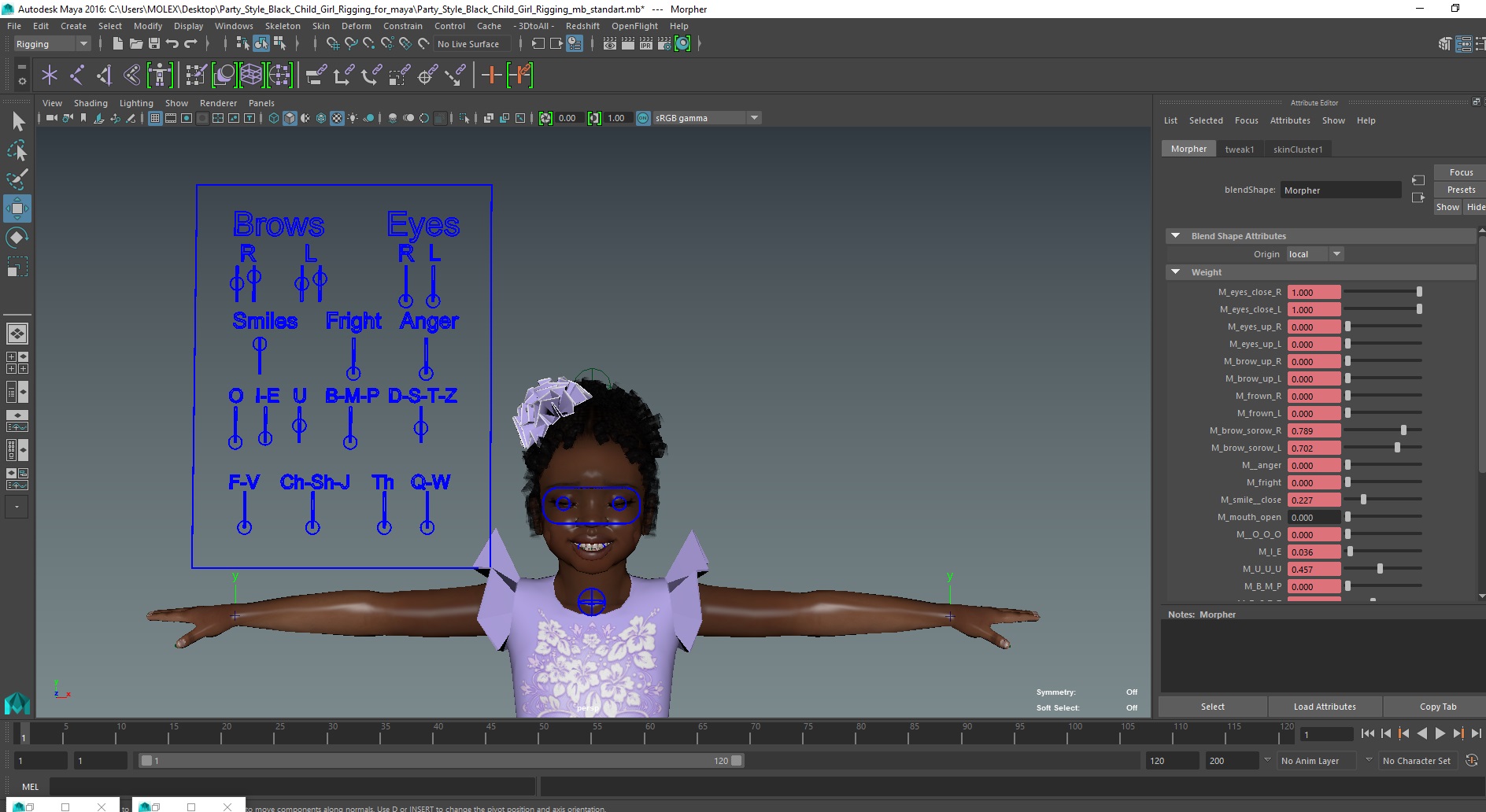The width and height of the screenshot is (1486, 812).
Task: Click the undo arrow icon
Action: (172, 43)
